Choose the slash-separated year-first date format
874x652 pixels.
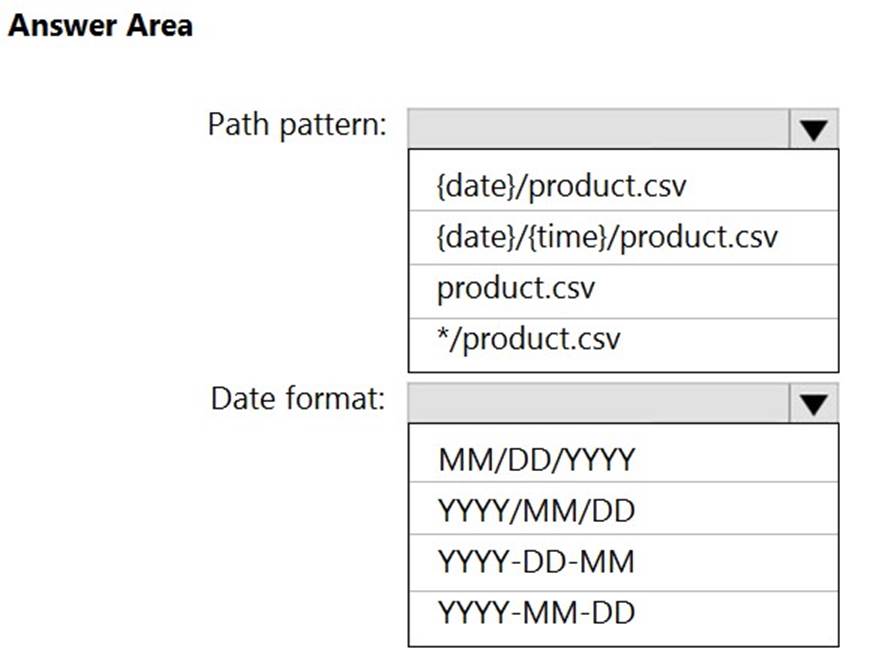[536, 511]
